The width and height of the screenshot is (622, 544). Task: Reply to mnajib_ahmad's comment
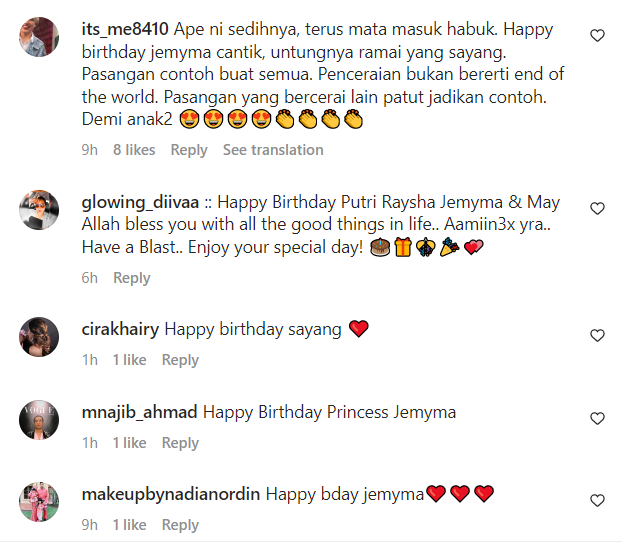click(180, 443)
